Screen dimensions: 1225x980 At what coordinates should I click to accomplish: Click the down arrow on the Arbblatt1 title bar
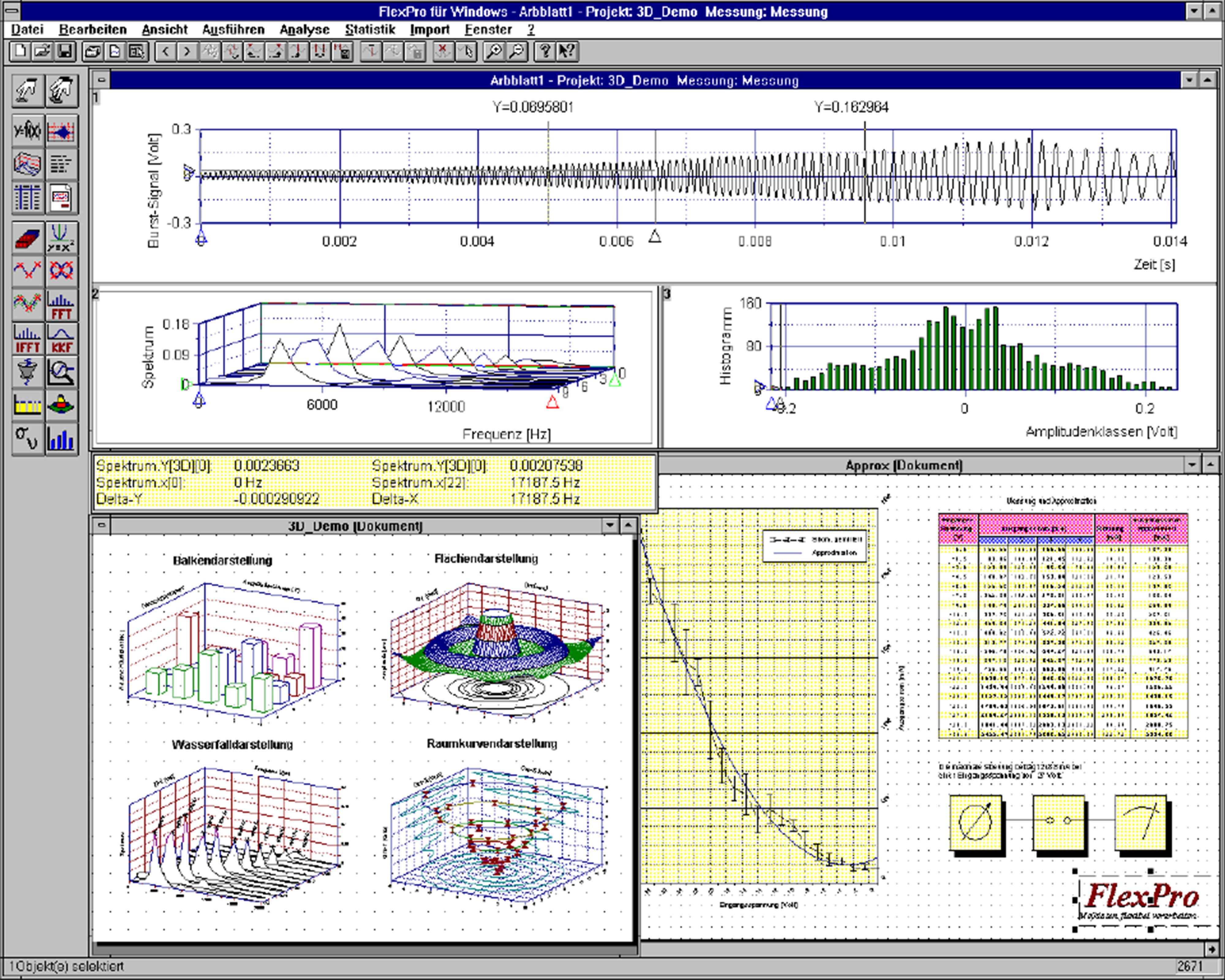(1189, 80)
